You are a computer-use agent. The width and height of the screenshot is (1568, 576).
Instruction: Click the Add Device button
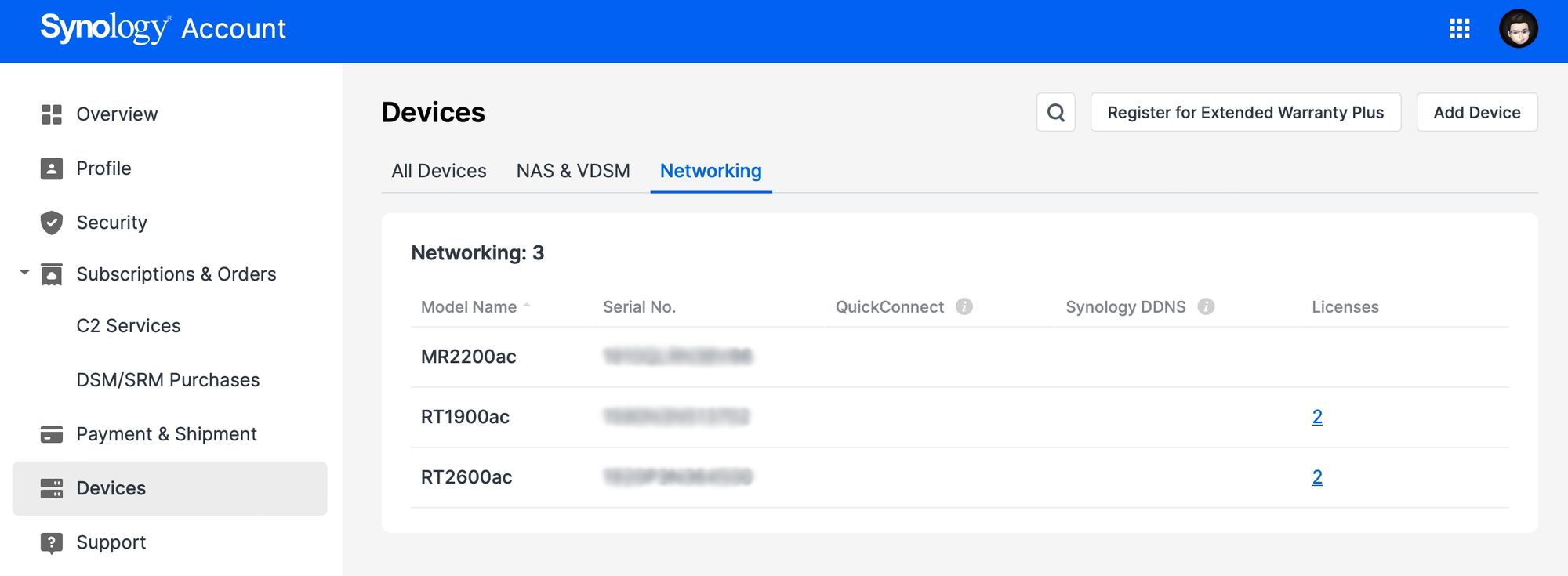tap(1476, 113)
